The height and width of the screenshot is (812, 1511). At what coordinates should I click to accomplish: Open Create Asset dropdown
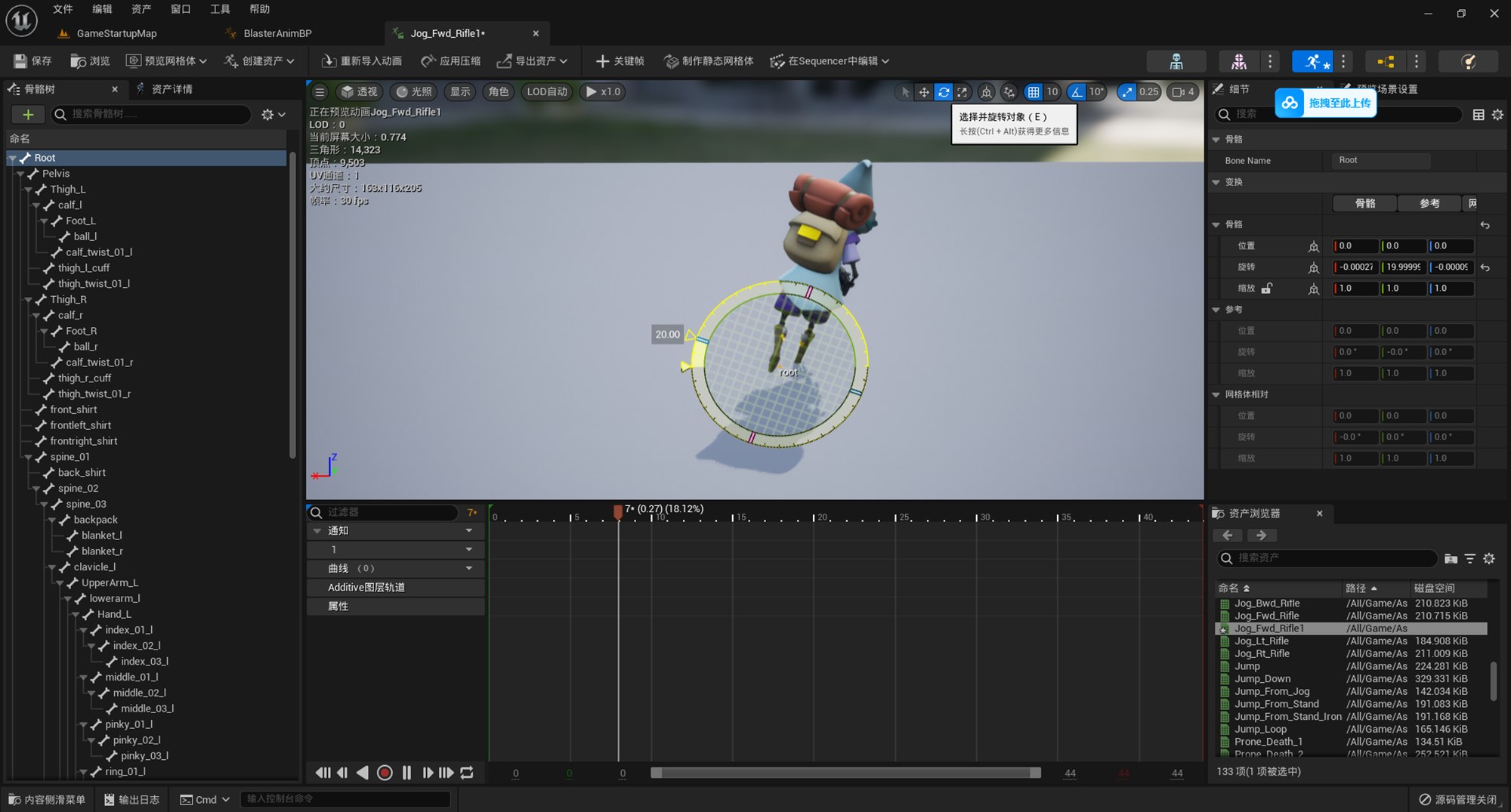pos(259,61)
